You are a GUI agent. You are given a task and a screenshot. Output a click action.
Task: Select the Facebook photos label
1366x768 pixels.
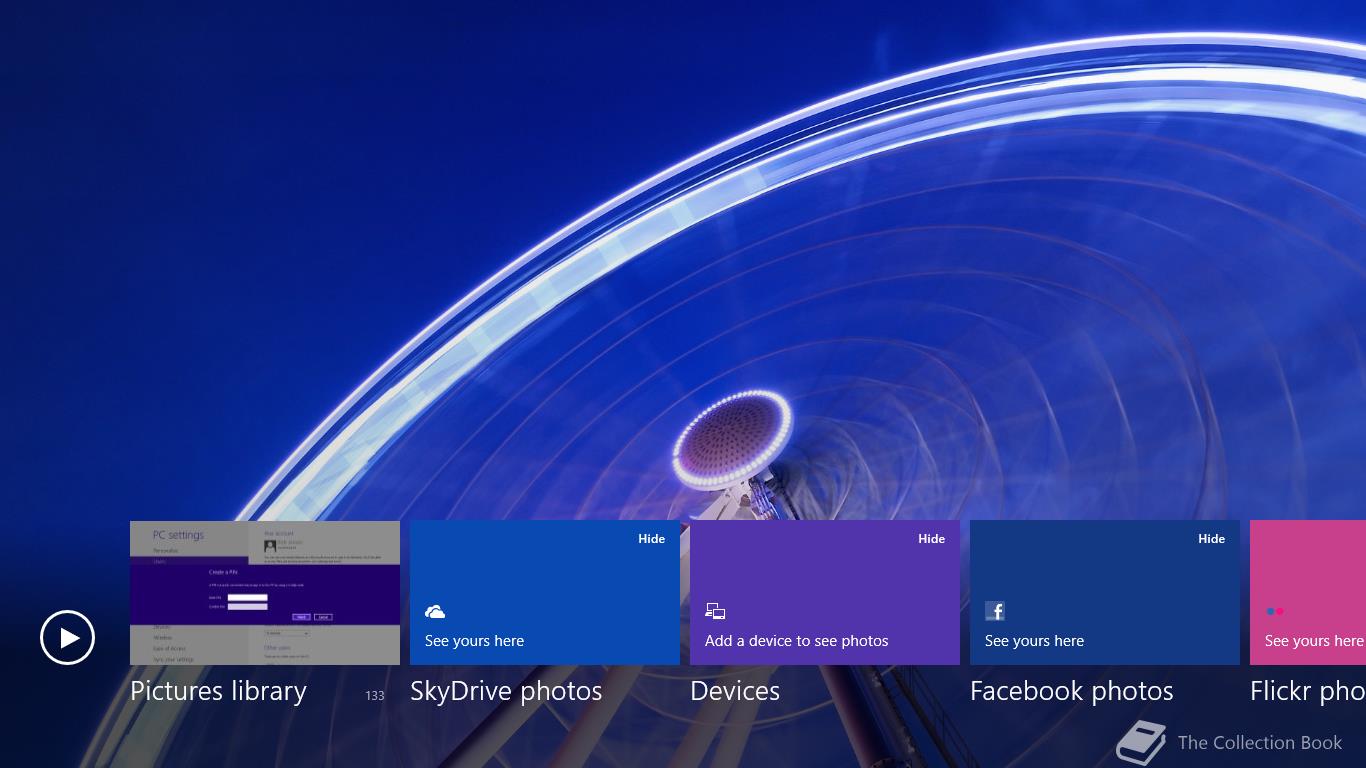1072,691
